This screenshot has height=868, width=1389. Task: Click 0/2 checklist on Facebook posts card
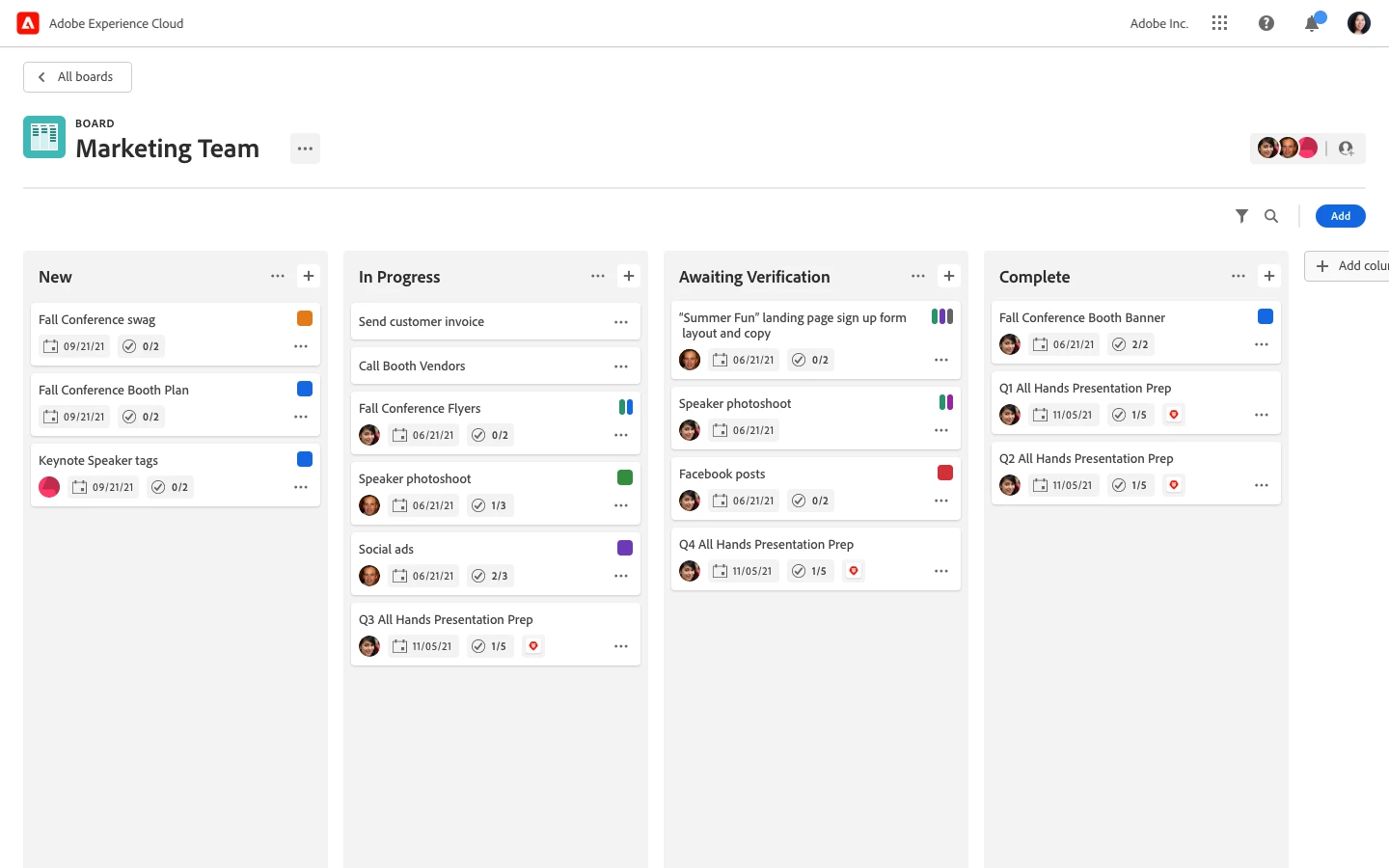(810, 501)
